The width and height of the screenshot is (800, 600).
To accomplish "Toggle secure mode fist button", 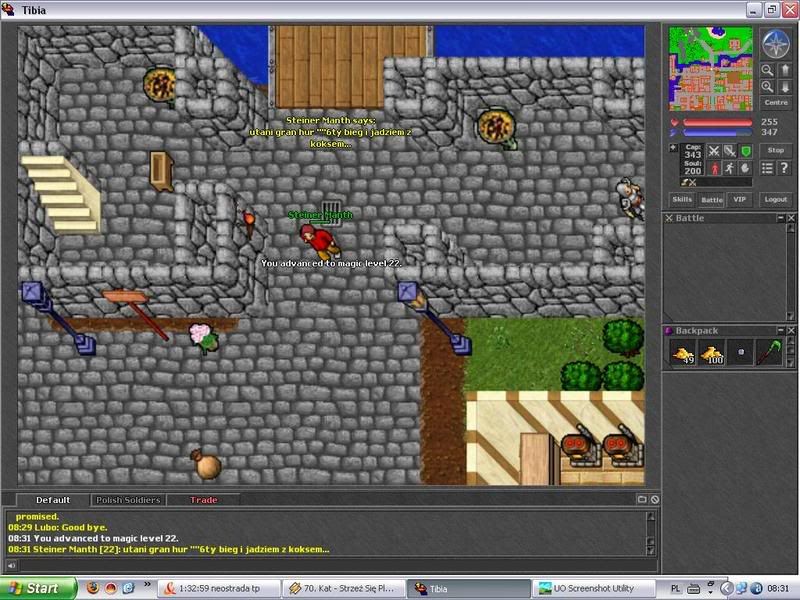I will click(x=746, y=168).
